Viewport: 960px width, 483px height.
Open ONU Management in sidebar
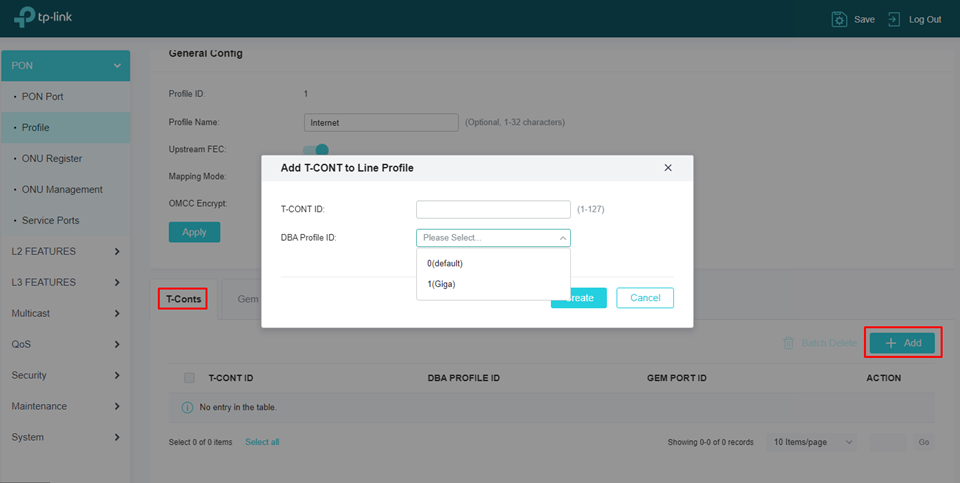click(x=62, y=189)
